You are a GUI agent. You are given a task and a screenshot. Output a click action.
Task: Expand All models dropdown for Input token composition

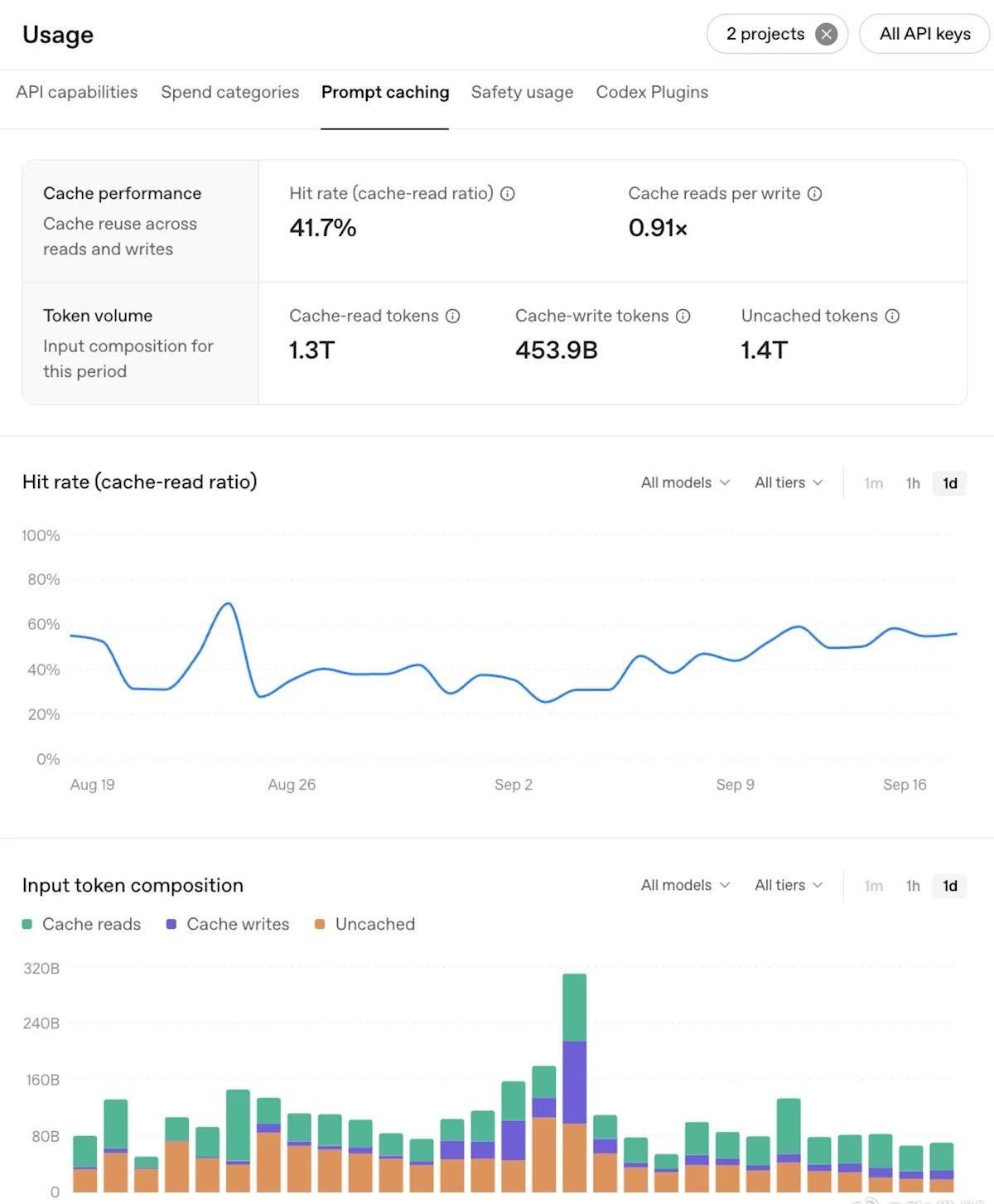(686, 885)
